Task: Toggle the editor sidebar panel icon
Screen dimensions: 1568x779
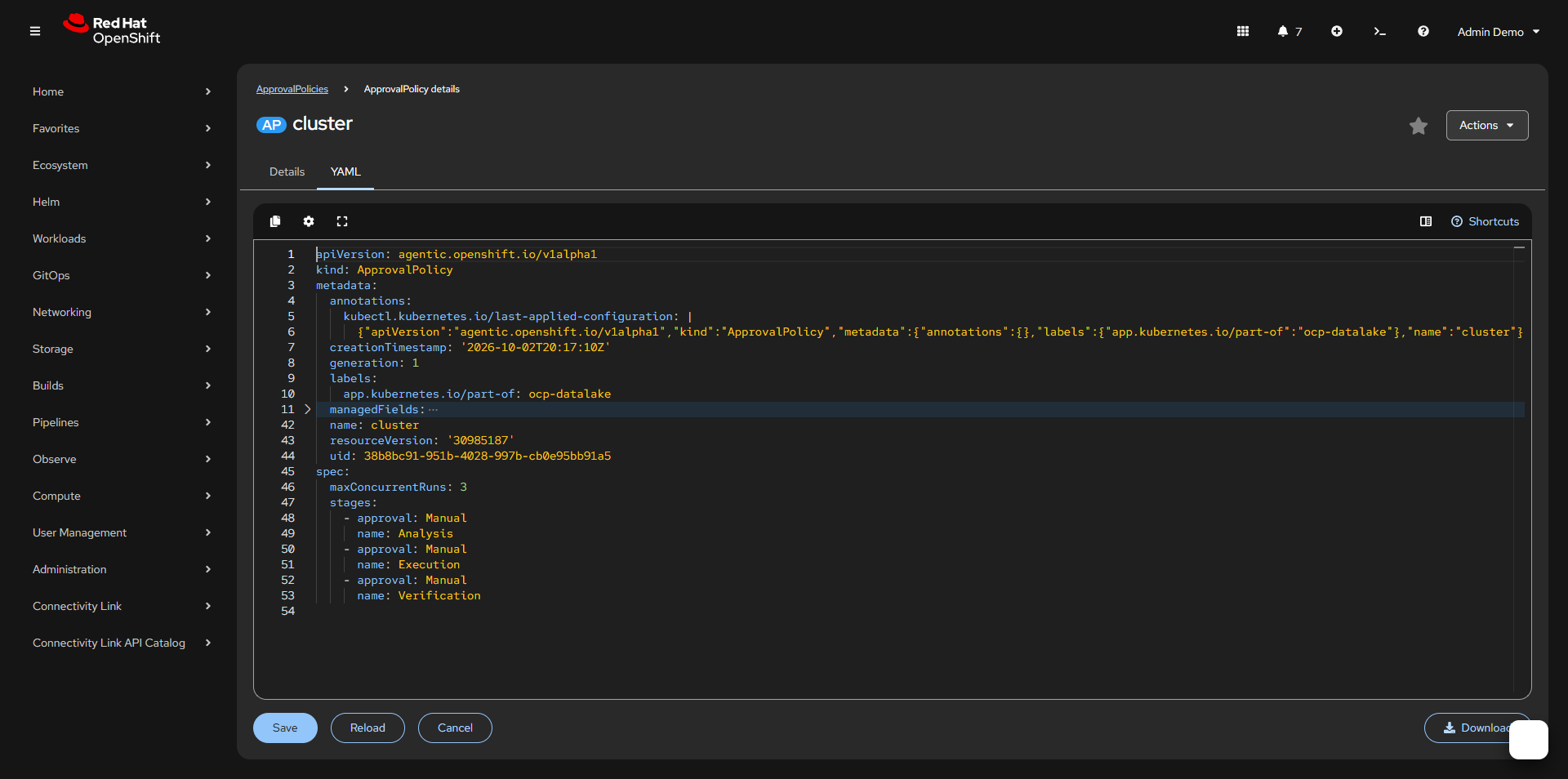Action: tap(1426, 221)
